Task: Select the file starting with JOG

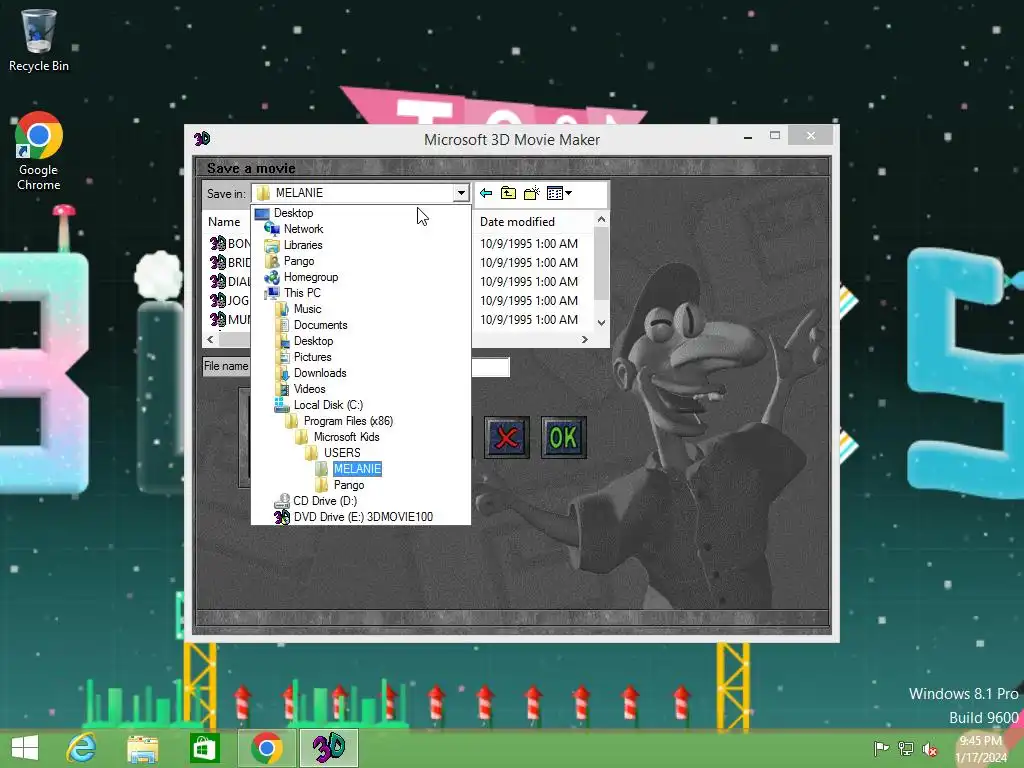Action: (x=231, y=300)
